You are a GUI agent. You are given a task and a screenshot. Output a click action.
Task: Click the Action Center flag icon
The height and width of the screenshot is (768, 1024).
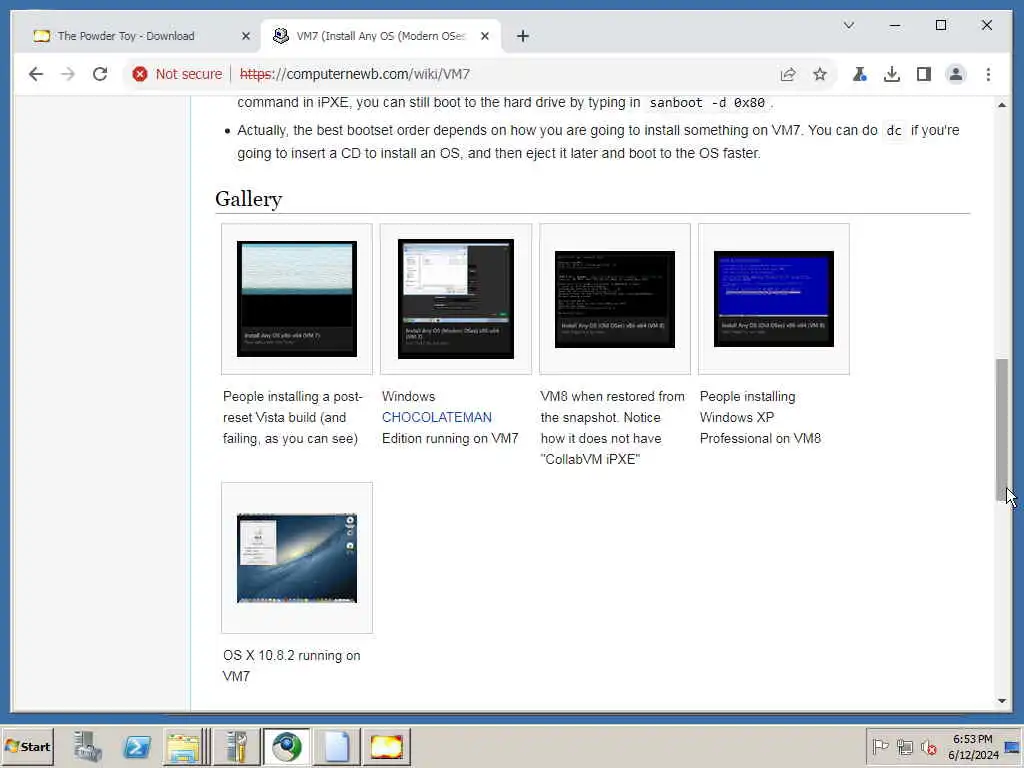coord(880,746)
